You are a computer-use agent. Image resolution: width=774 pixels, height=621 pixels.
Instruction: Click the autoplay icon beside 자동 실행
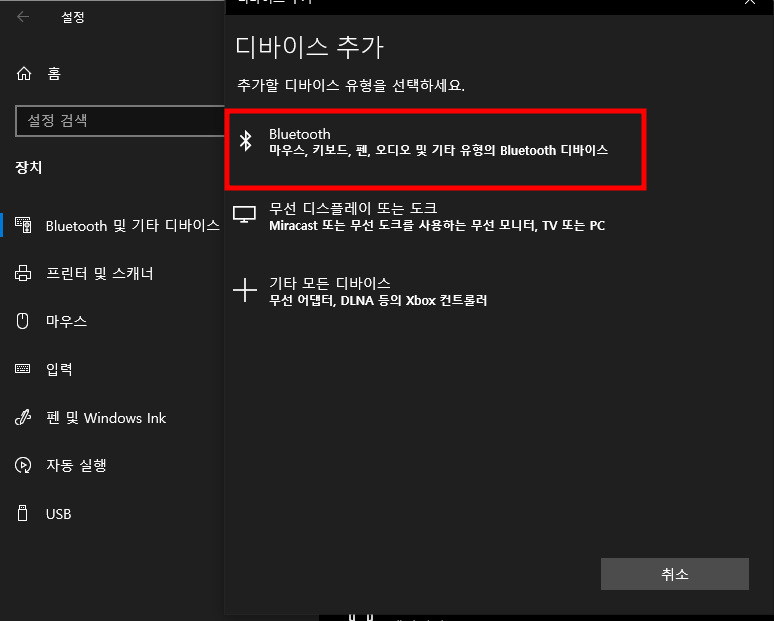[x=23, y=465]
